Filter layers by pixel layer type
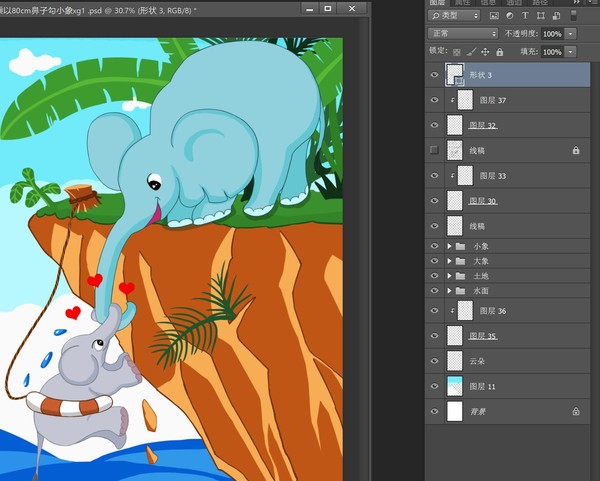 pyautogui.click(x=494, y=16)
